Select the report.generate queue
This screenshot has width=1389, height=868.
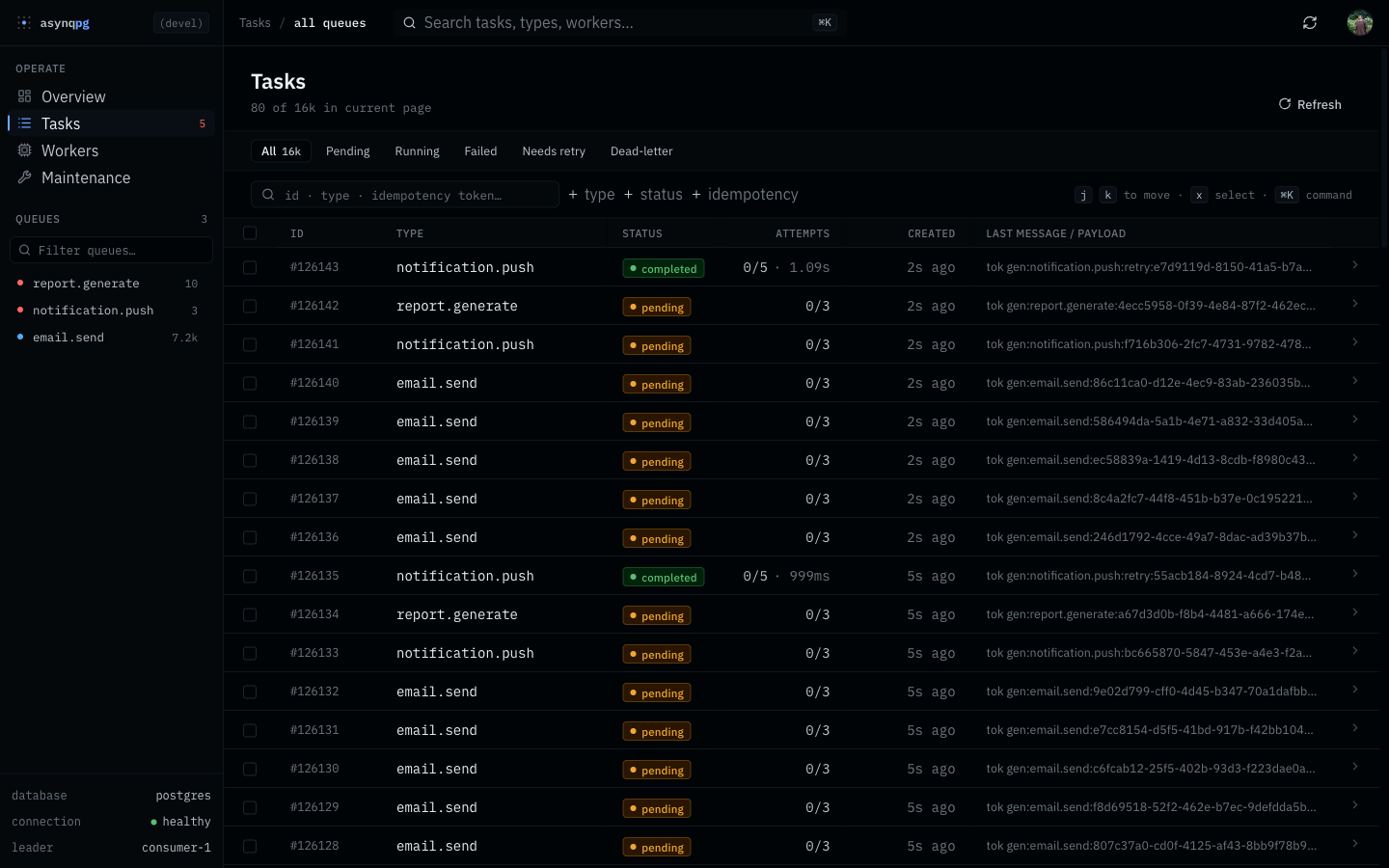tap(111, 284)
